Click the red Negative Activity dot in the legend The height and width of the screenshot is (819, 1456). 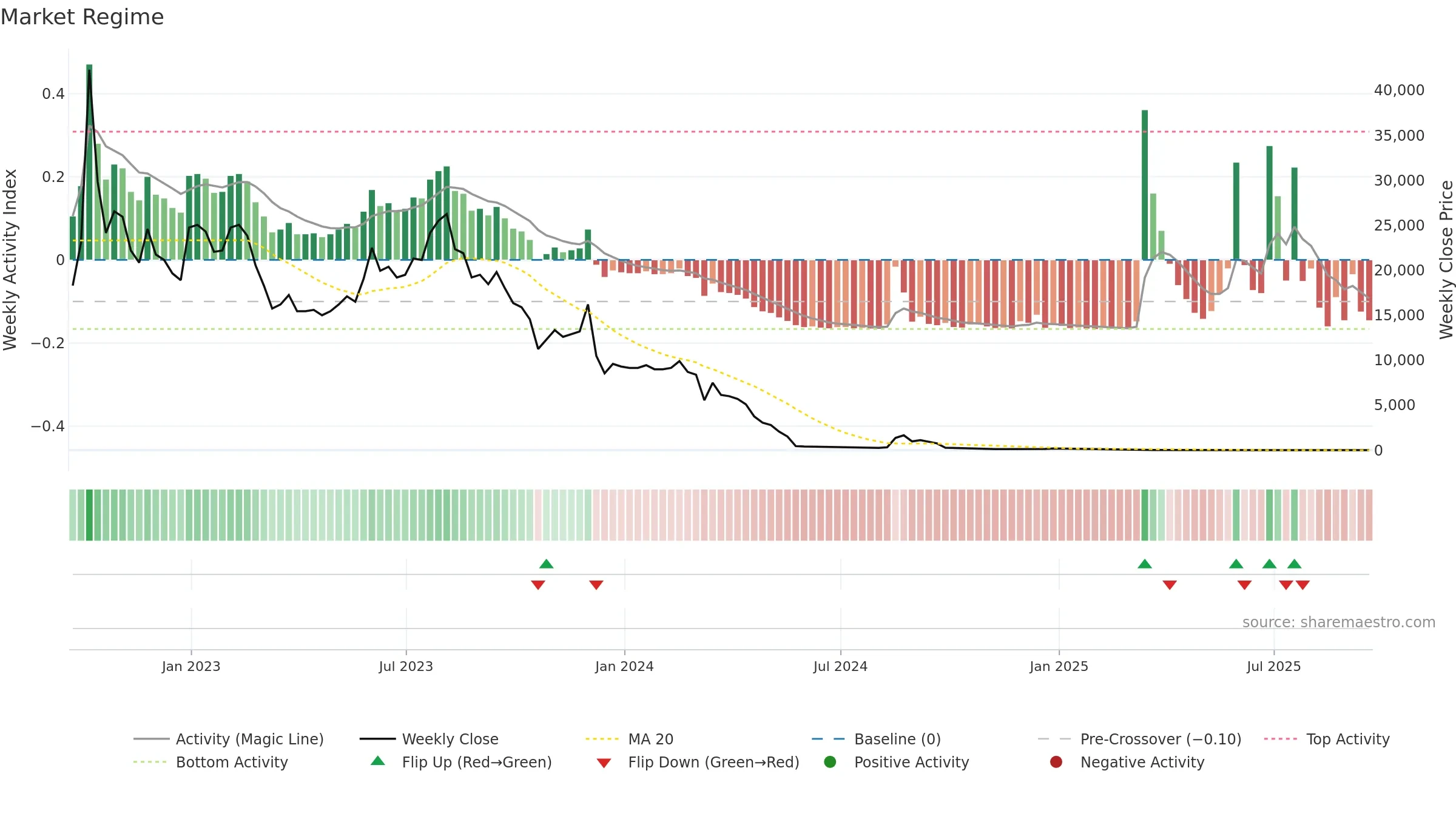pyautogui.click(x=1056, y=762)
